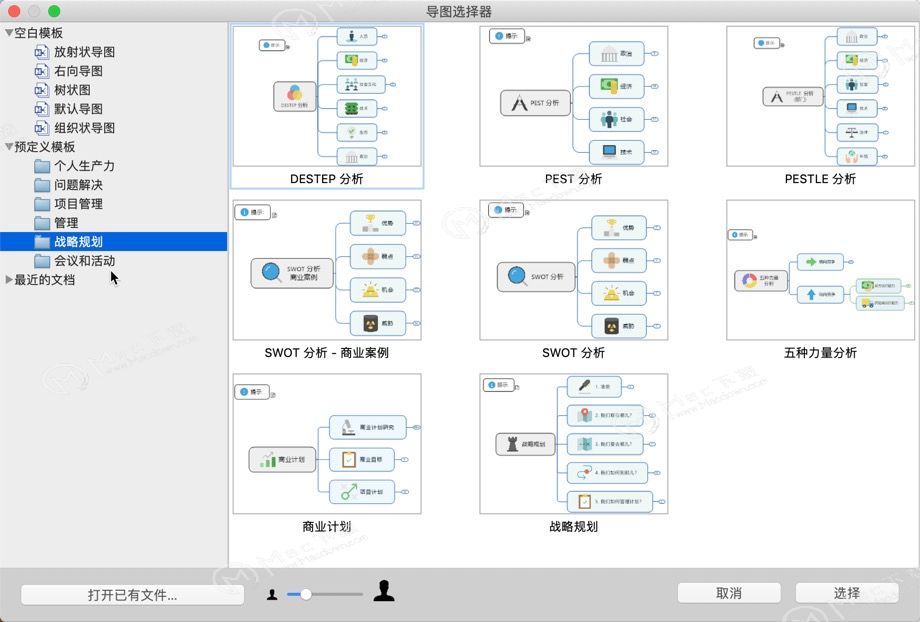This screenshot has height=622, width=920.
Task: Click the 商业计划 caption text
Action: (327, 526)
